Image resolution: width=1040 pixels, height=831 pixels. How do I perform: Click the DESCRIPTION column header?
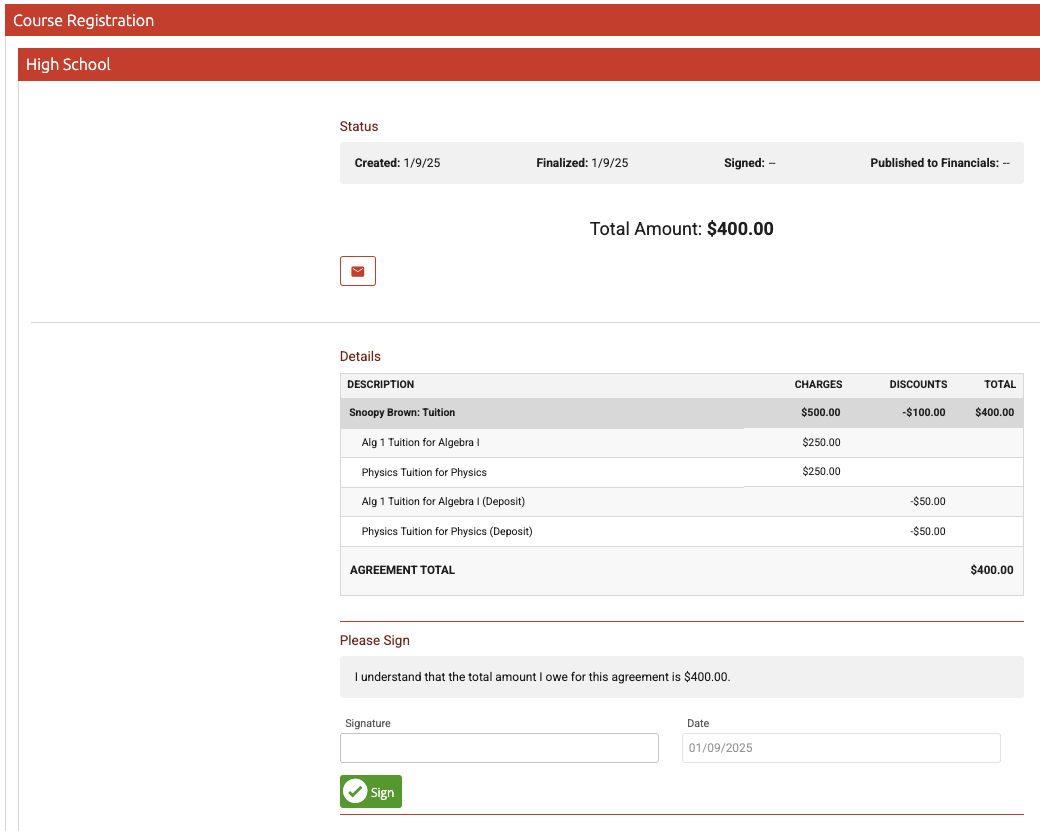[381, 385]
